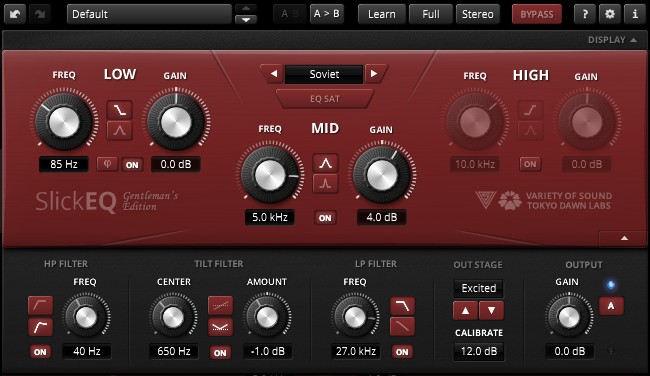This screenshot has height=376, width=650.
Task: Toggle LOW band phase invert button
Action: (x=107, y=164)
